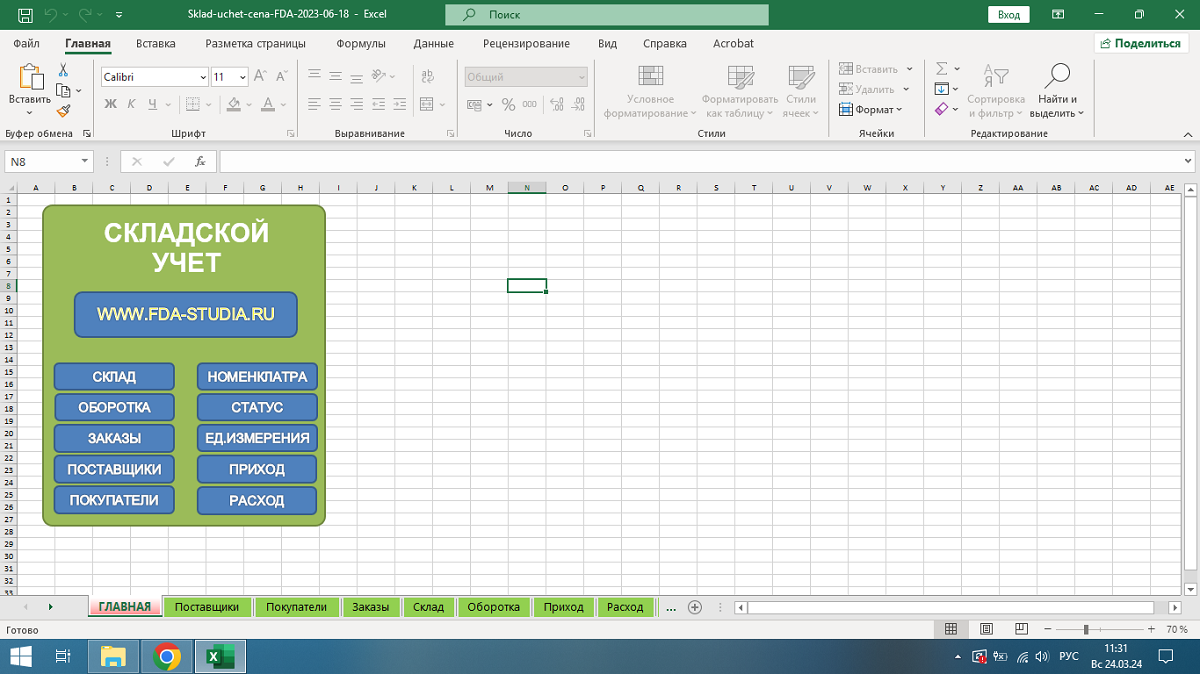Expand the Name Box N8 dropdown
This screenshot has width=1200, height=674.
pos(85,161)
